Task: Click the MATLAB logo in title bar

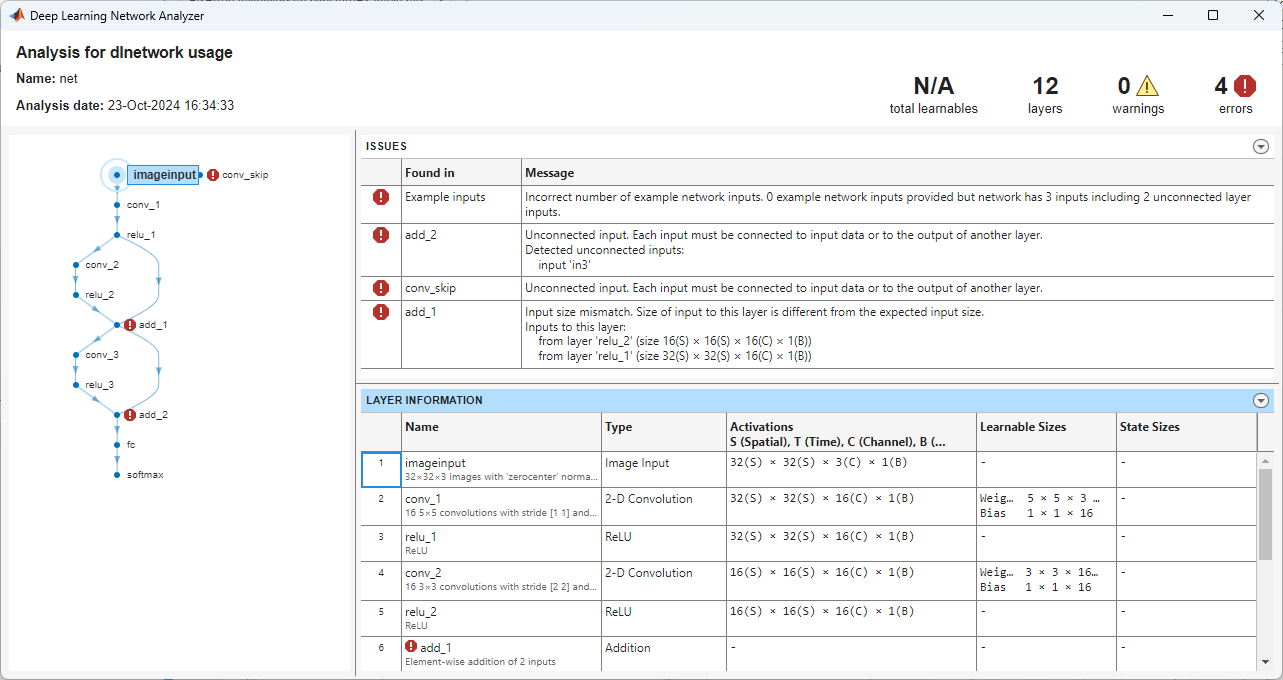Action: point(16,15)
